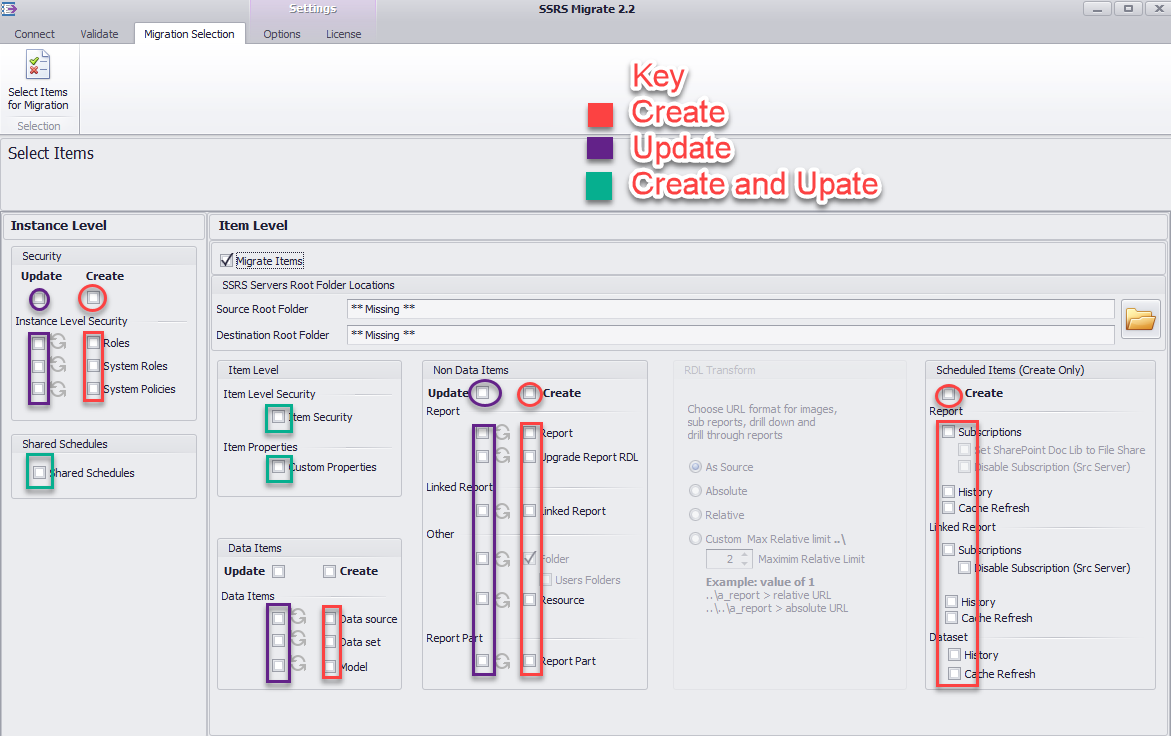Click the Select Items for Migration icon
Image resolution: width=1171 pixels, height=736 pixels.
click(37, 64)
